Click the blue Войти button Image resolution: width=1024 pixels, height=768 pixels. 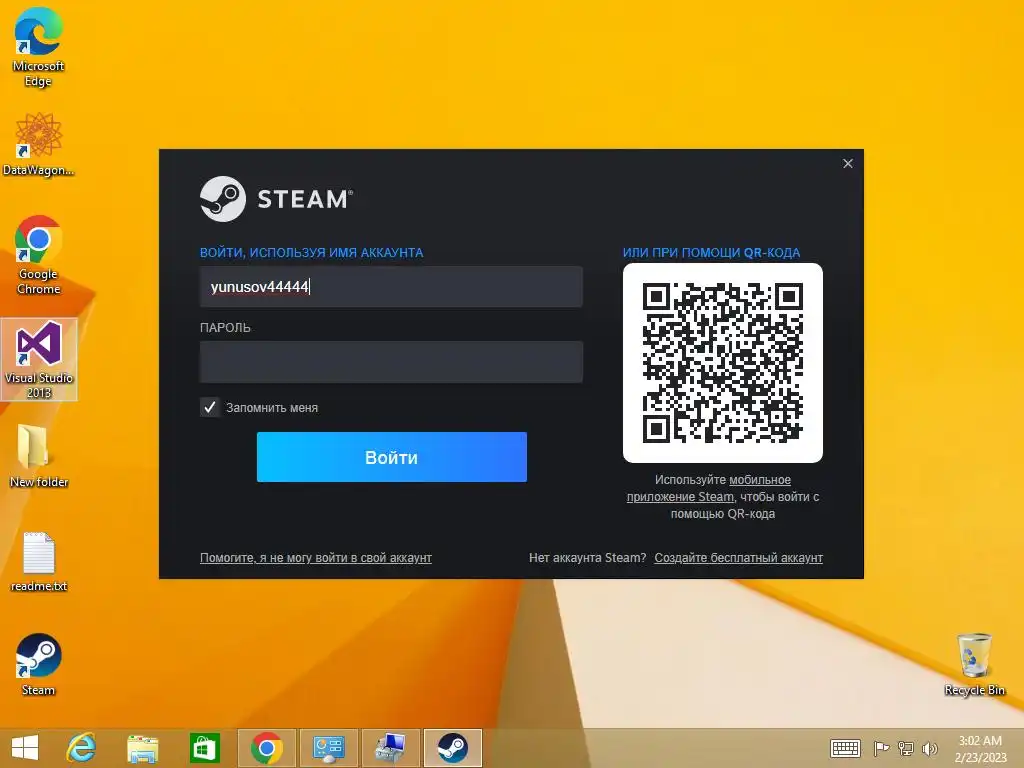pos(392,457)
